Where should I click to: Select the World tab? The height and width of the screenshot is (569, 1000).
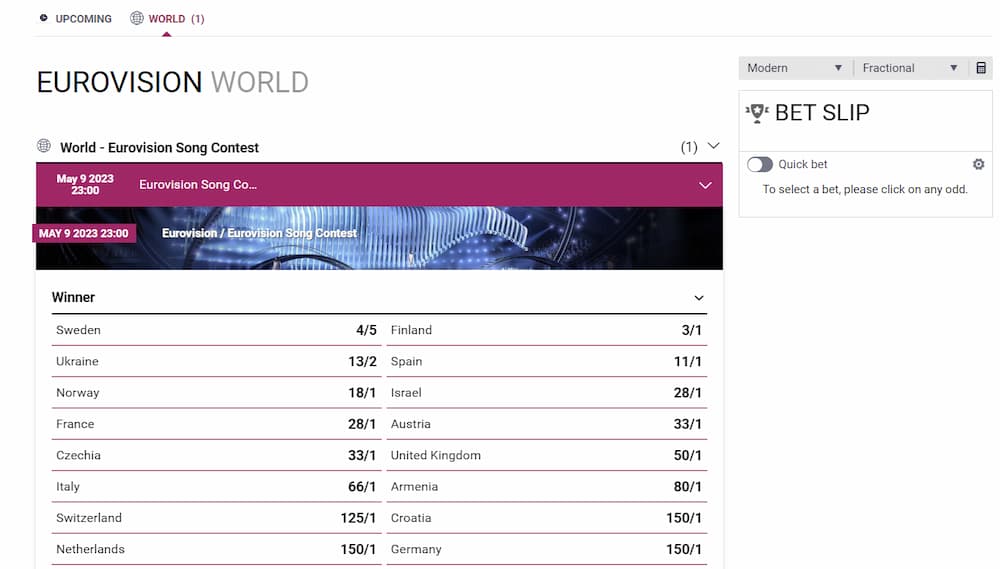(x=167, y=18)
